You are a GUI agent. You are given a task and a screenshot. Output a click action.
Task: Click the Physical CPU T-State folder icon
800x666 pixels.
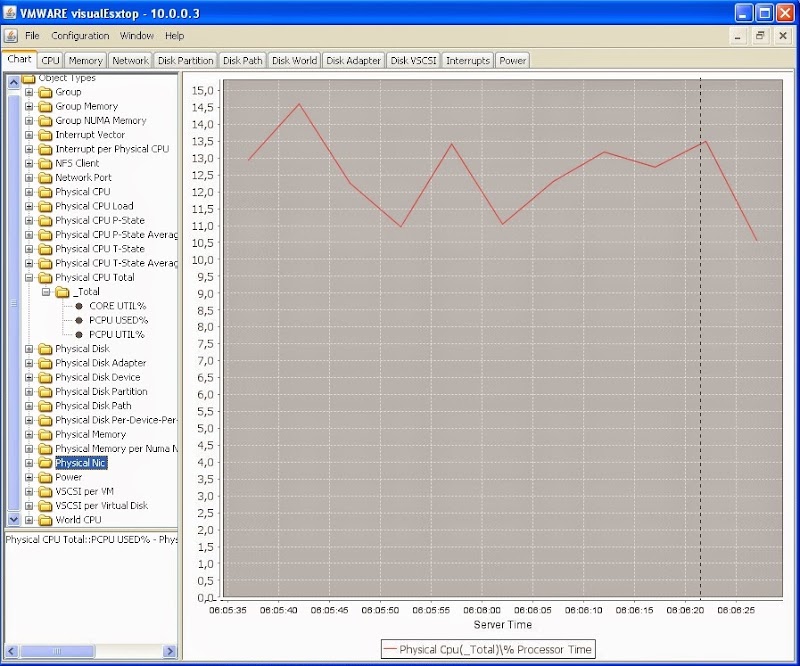click(x=45, y=250)
